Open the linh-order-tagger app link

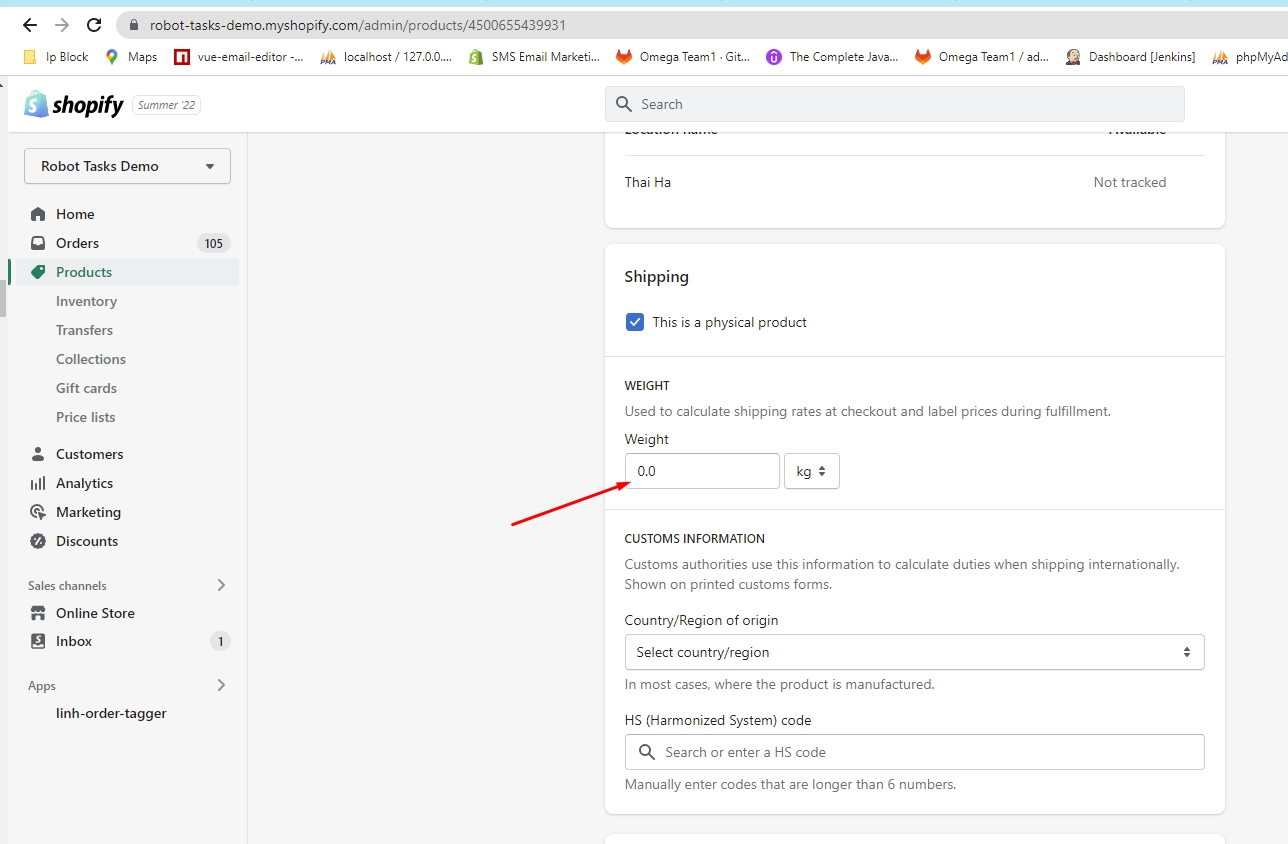(x=111, y=713)
